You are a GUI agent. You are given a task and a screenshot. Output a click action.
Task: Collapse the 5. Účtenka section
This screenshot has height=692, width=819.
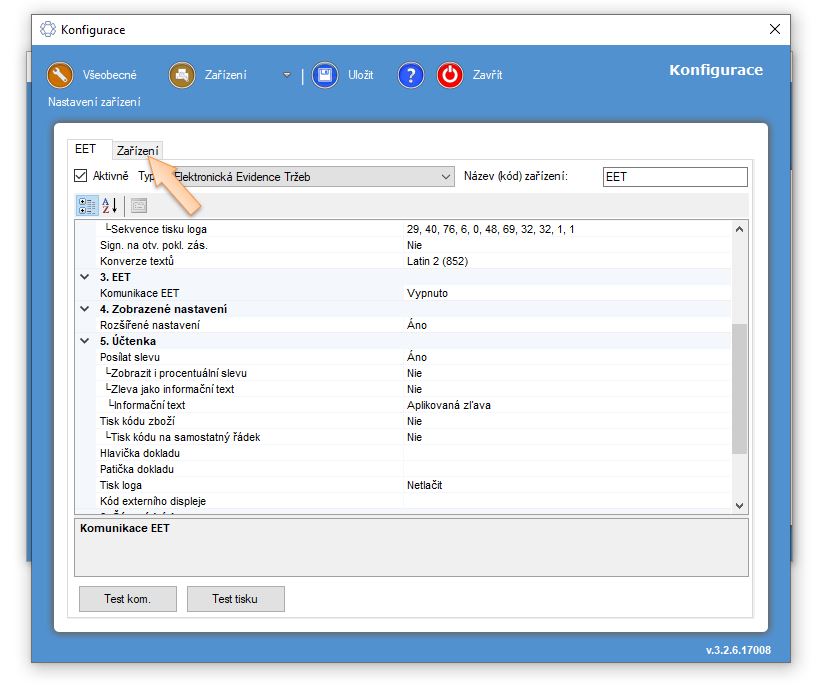[x=85, y=341]
